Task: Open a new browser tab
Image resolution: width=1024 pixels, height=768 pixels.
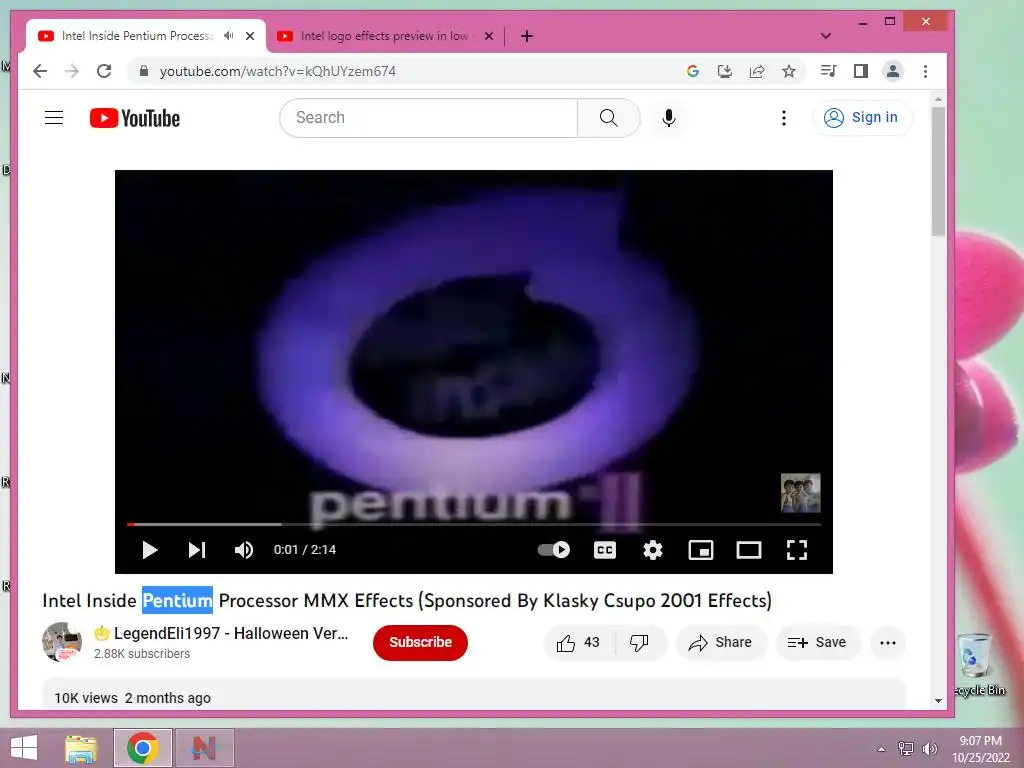Action: tap(527, 36)
